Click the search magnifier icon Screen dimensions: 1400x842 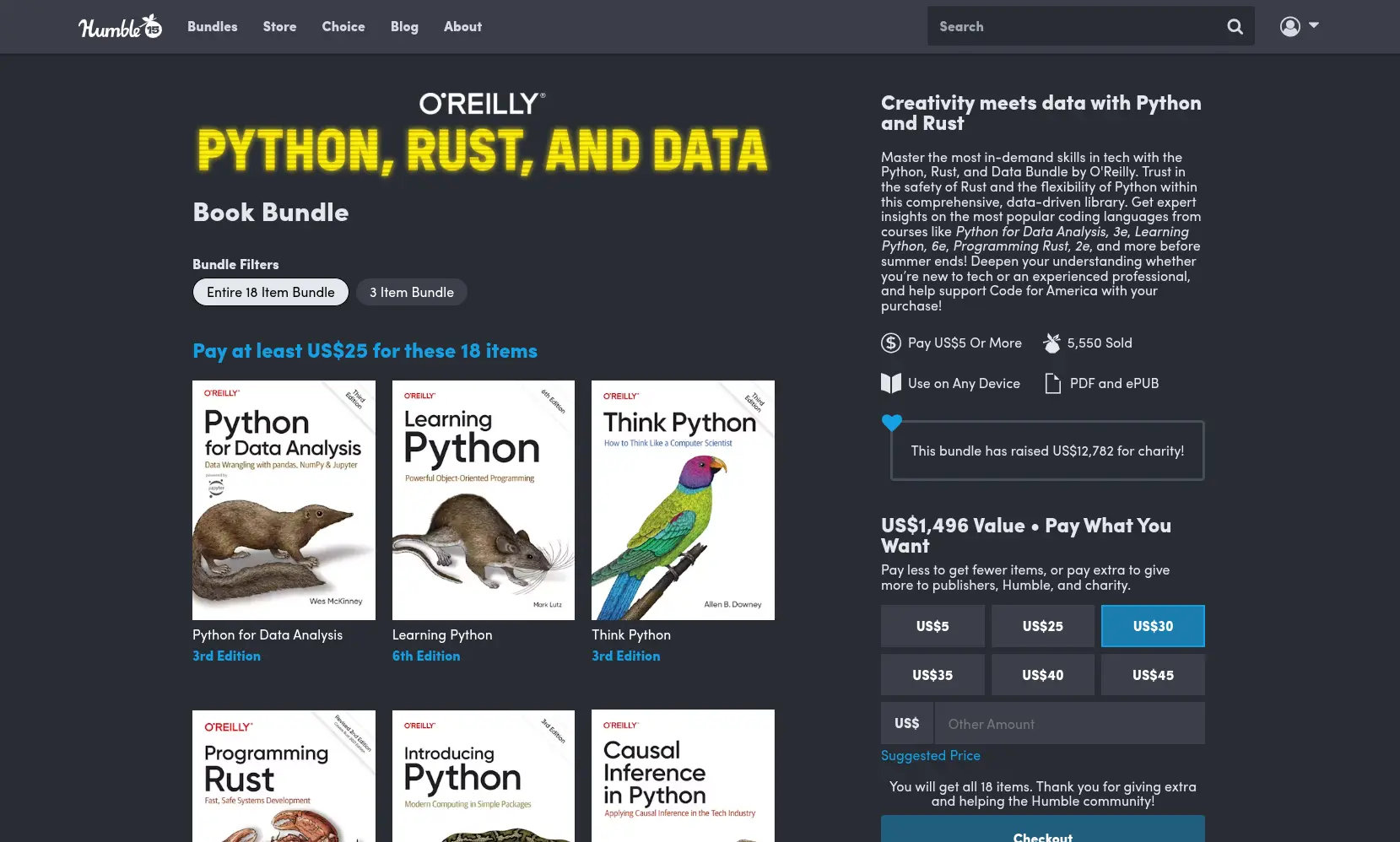pos(1235,27)
